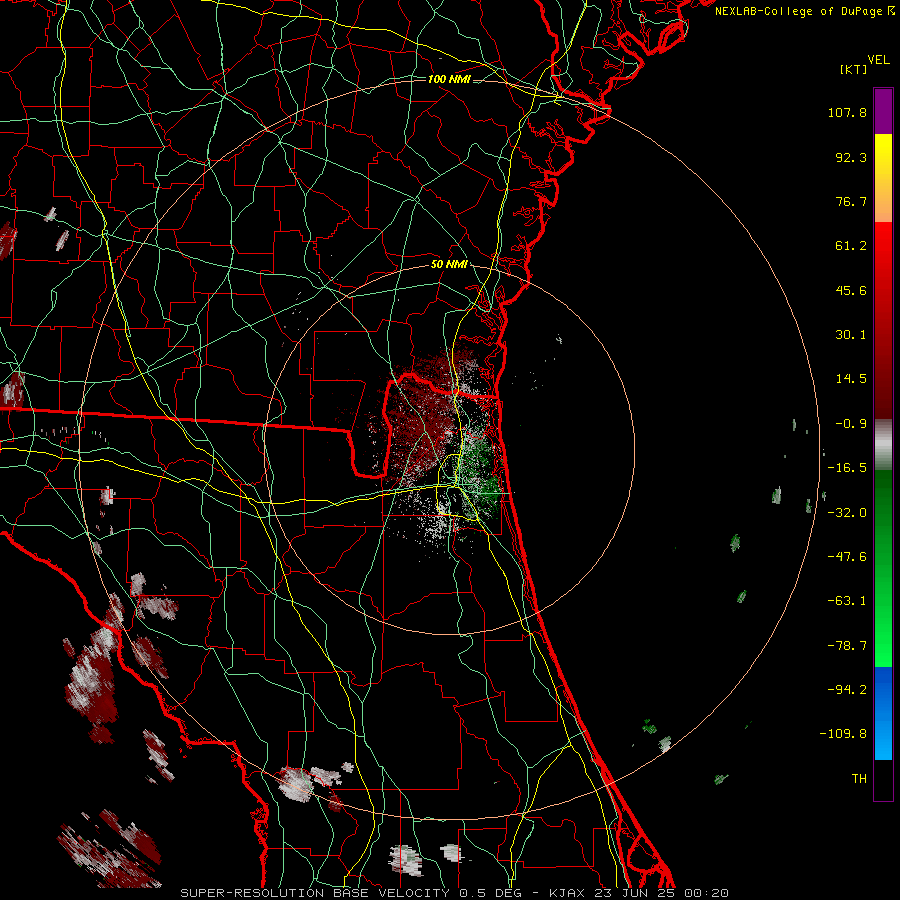Click the -32.0 legend value
Screen dimensions: 900x900
[x=847, y=513]
